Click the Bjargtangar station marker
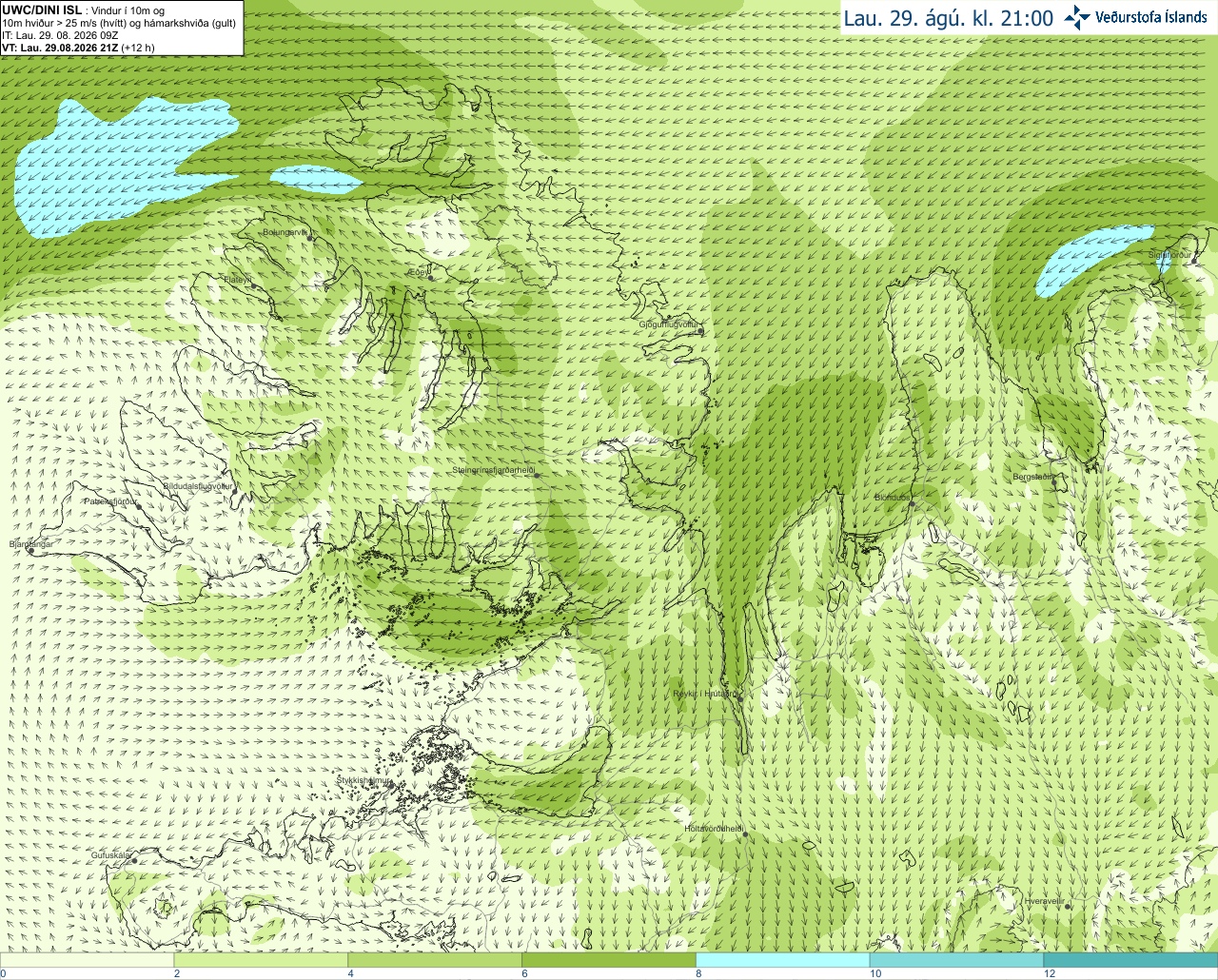Image resolution: width=1218 pixels, height=980 pixels. 30,551
